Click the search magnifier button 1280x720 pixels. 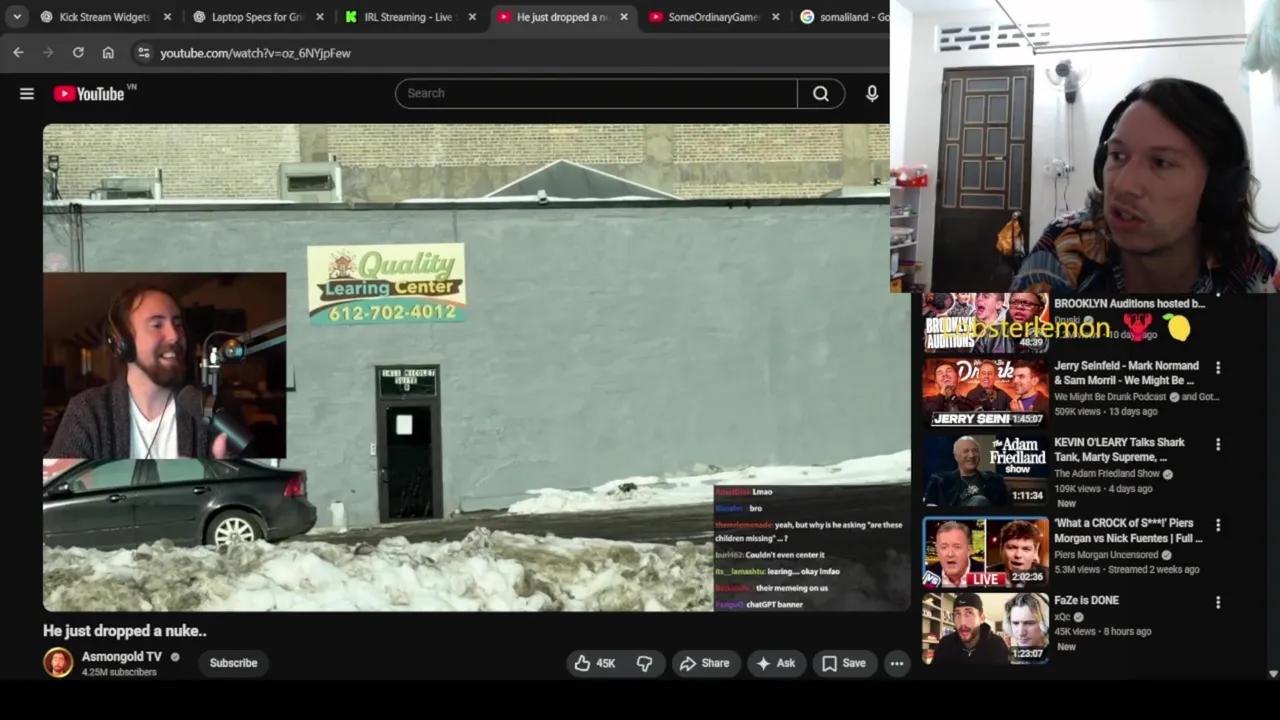coord(821,94)
